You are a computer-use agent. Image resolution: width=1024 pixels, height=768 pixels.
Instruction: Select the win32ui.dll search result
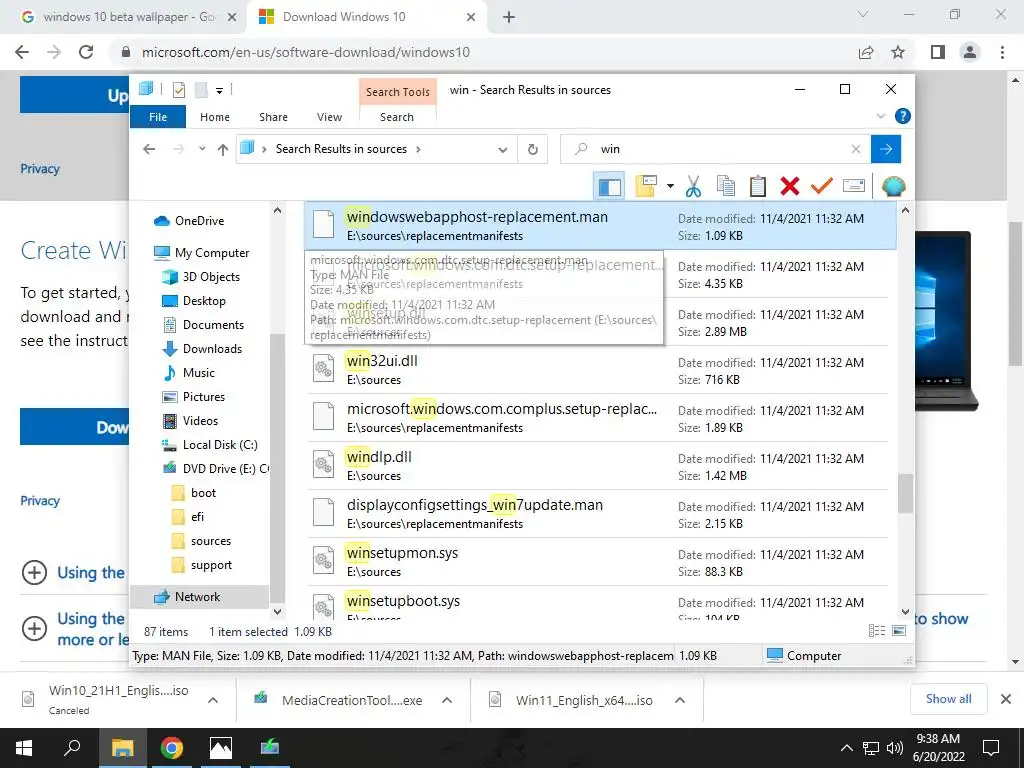598,370
